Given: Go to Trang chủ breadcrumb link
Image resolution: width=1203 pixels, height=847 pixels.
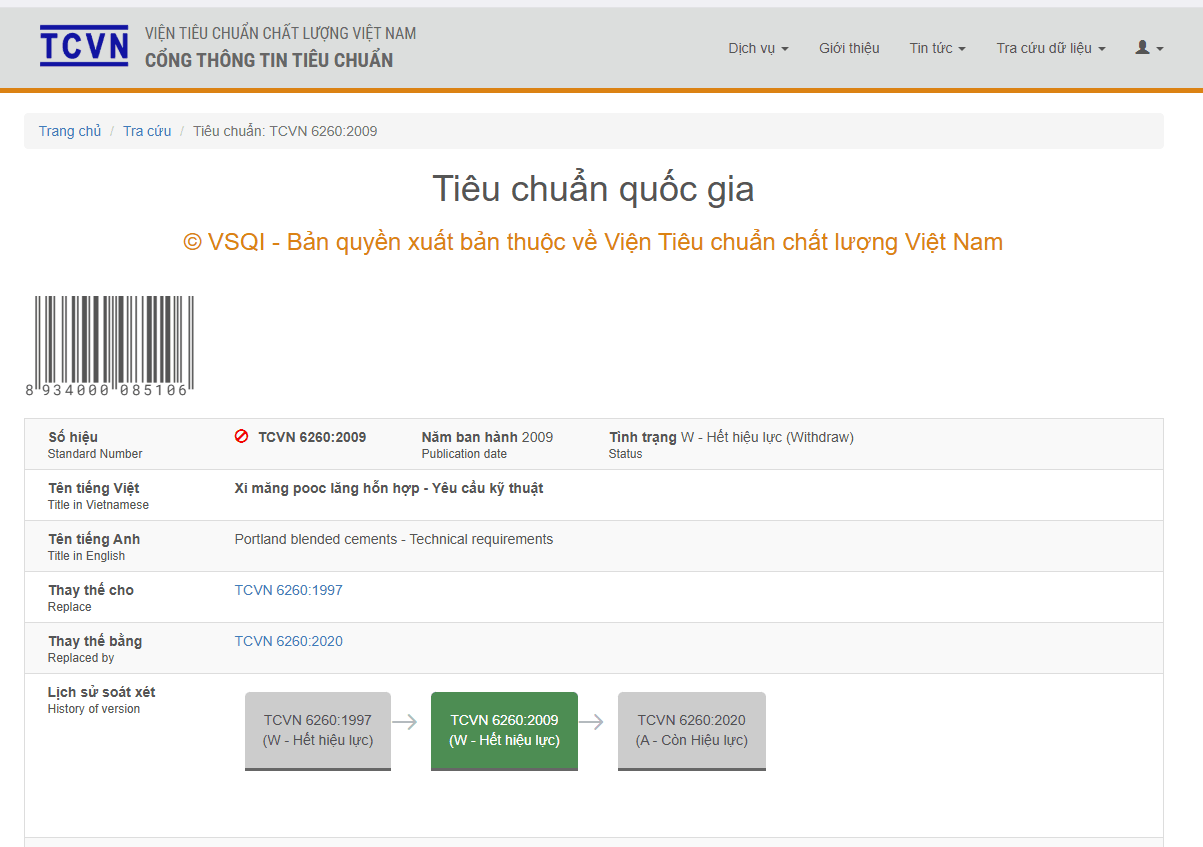Looking at the screenshot, I should coord(70,131).
